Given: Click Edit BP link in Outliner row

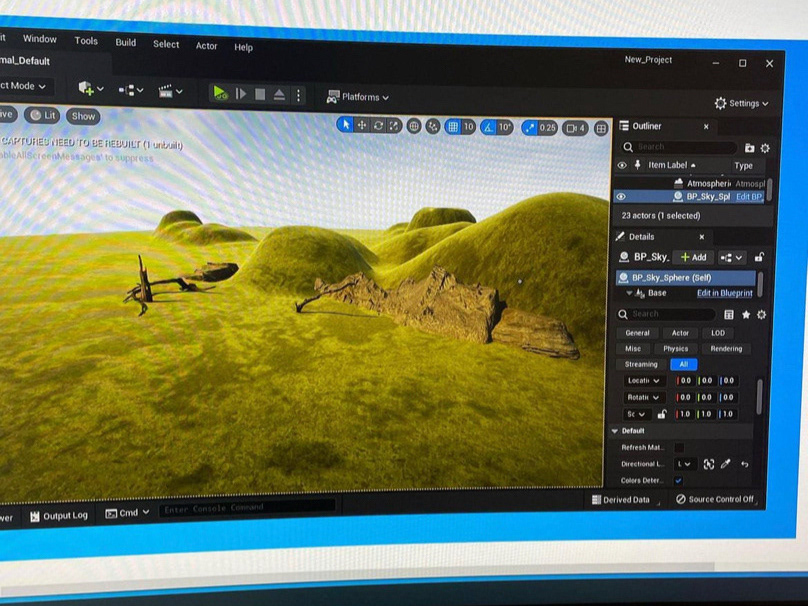Looking at the screenshot, I should [x=750, y=197].
